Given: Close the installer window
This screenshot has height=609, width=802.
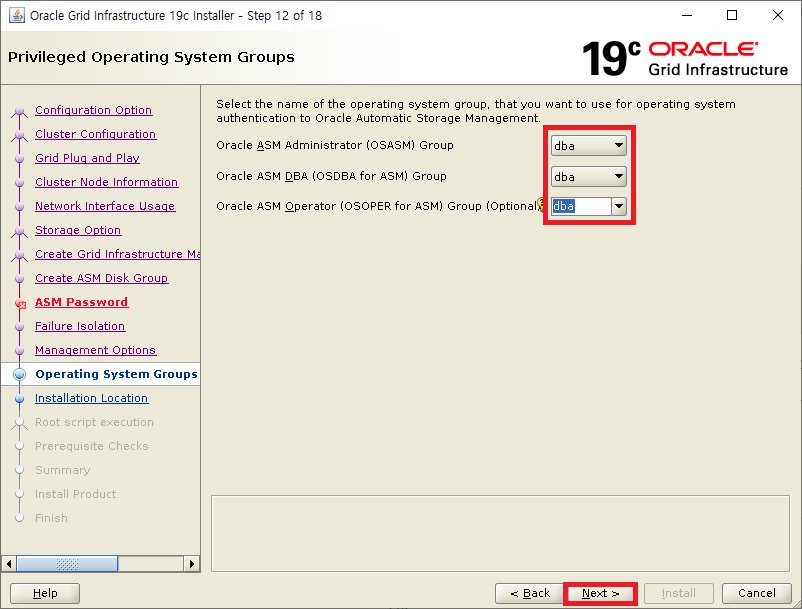Looking at the screenshot, I should (x=777, y=15).
